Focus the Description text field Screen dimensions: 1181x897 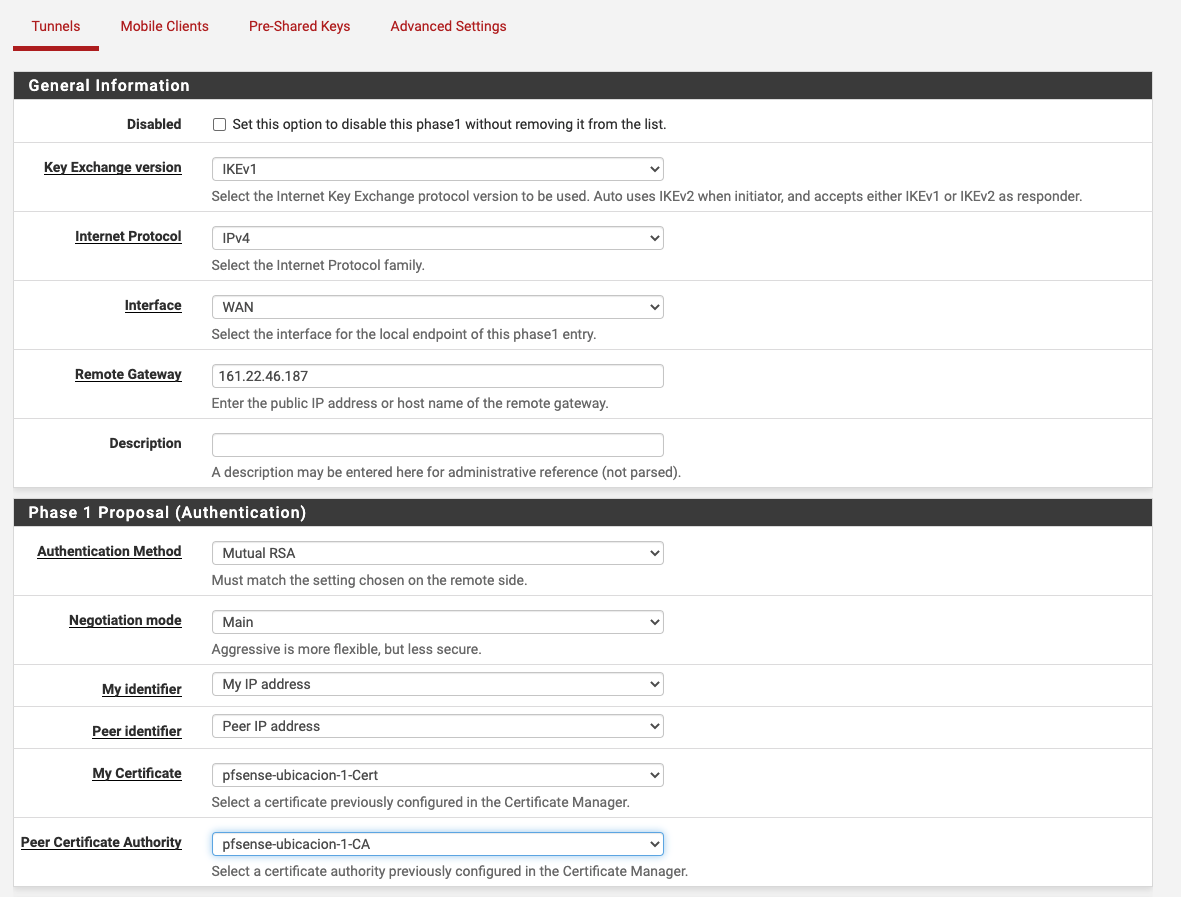[438, 445]
